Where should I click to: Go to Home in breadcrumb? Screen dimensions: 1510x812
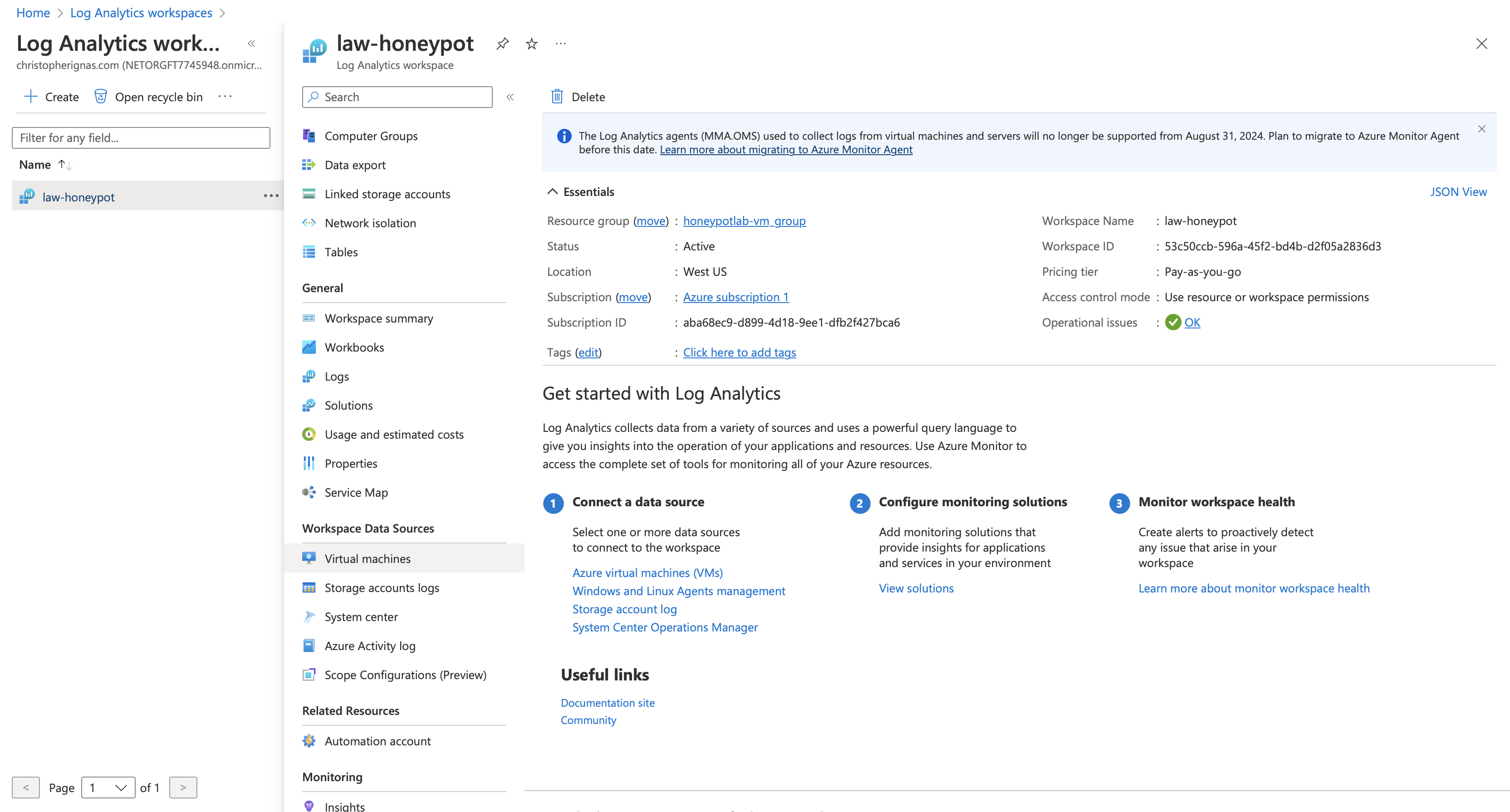[x=33, y=12]
